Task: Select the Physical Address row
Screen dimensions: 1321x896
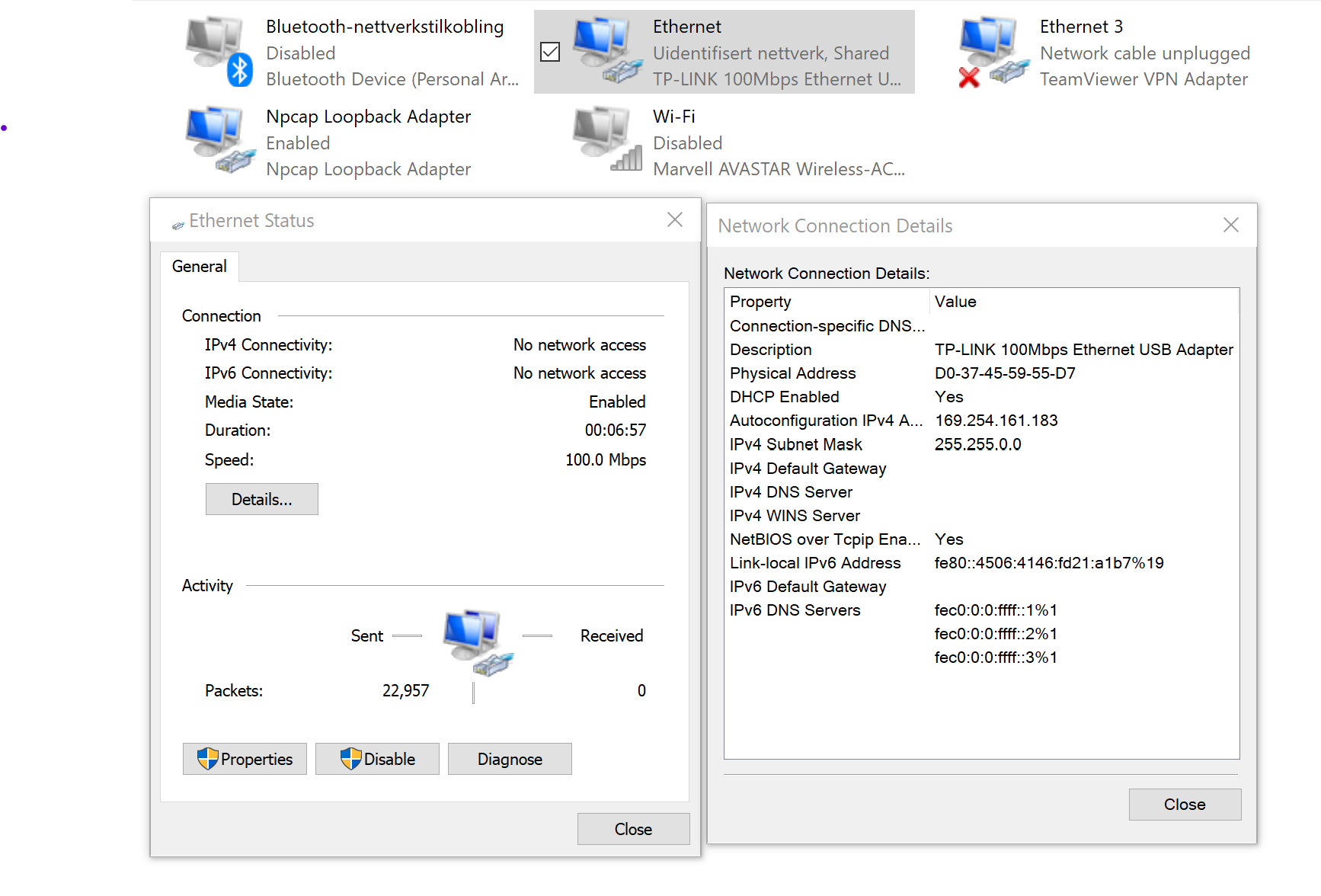Action: tap(793, 373)
